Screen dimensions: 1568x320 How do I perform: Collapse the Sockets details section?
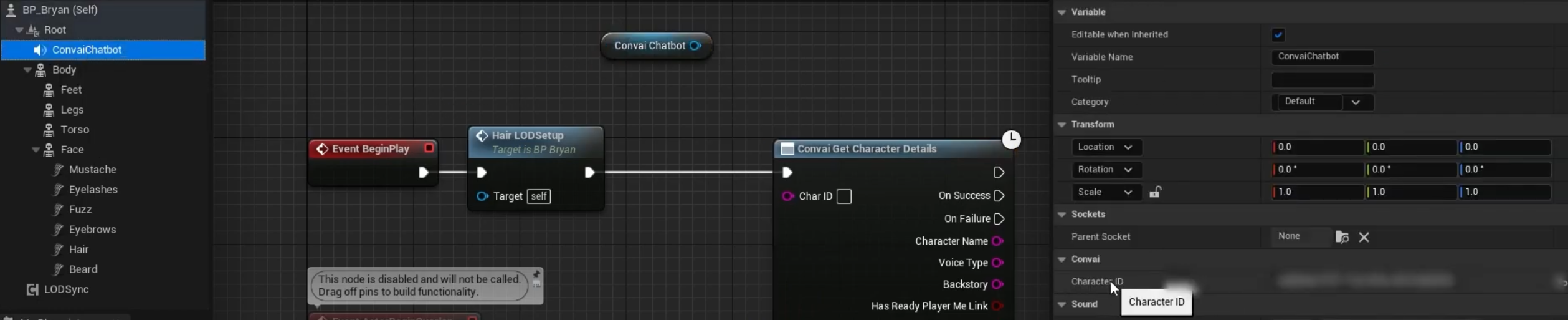[1062, 215]
